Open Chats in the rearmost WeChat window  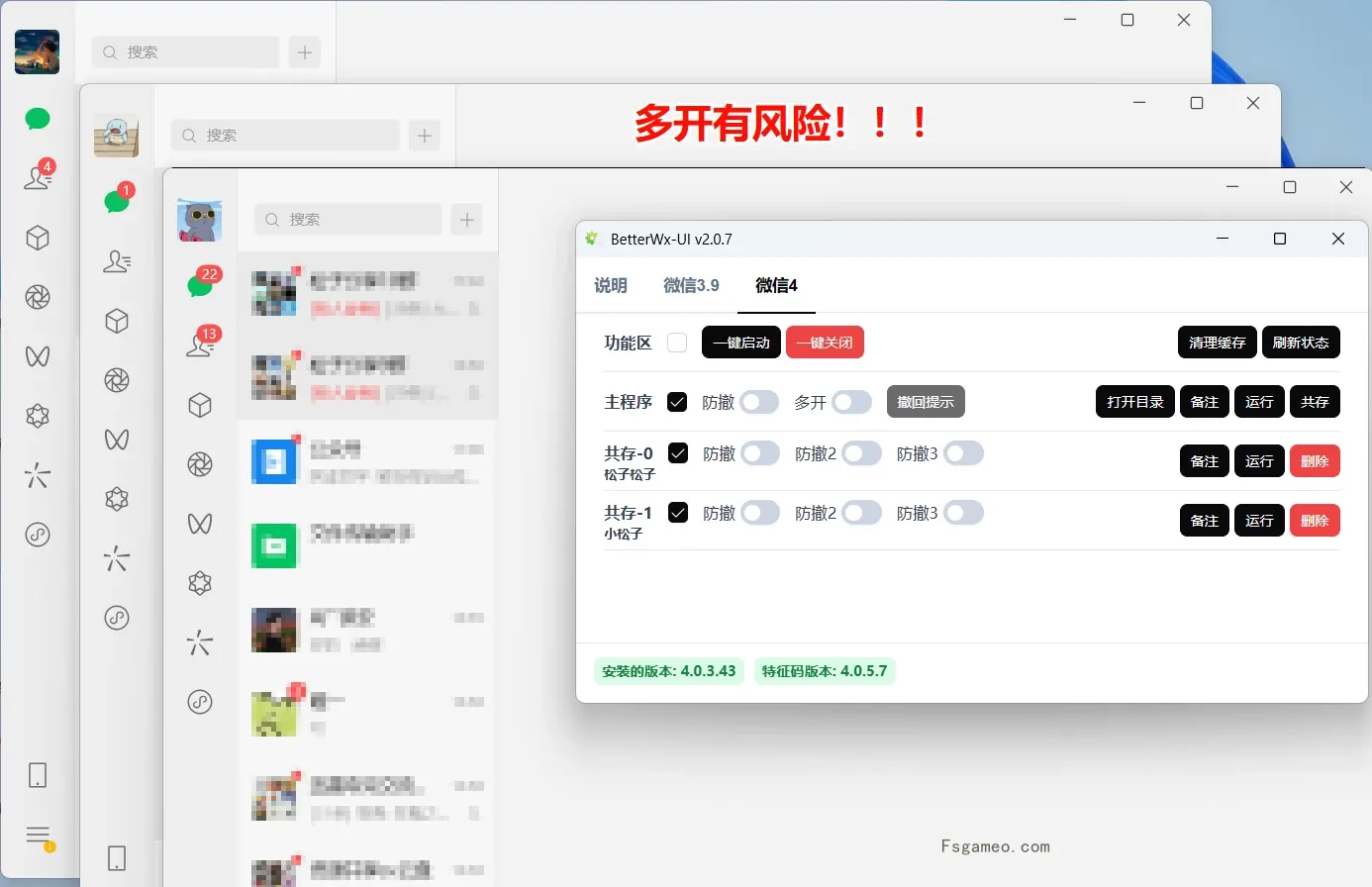click(x=38, y=119)
